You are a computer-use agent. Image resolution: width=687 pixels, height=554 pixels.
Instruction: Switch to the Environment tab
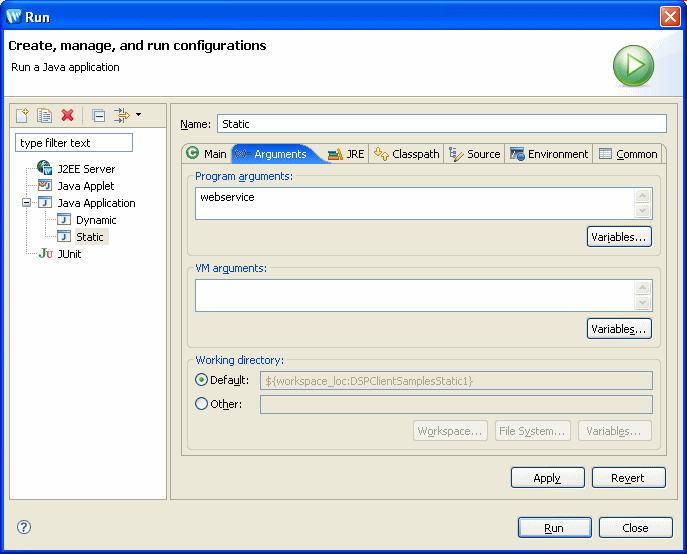pyautogui.click(x=549, y=154)
